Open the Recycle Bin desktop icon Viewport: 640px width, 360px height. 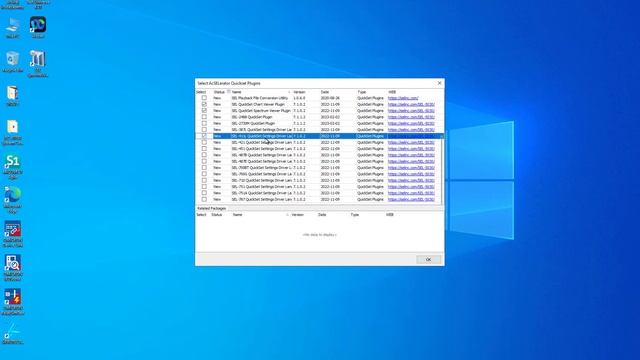point(13,62)
